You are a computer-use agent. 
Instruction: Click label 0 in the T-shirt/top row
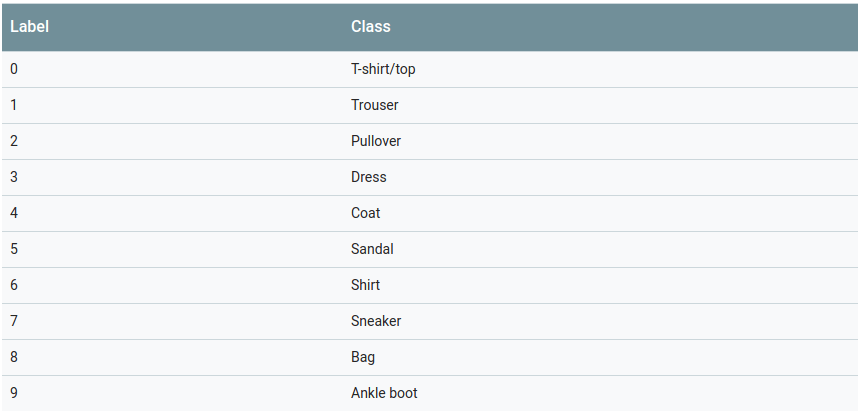click(14, 69)
